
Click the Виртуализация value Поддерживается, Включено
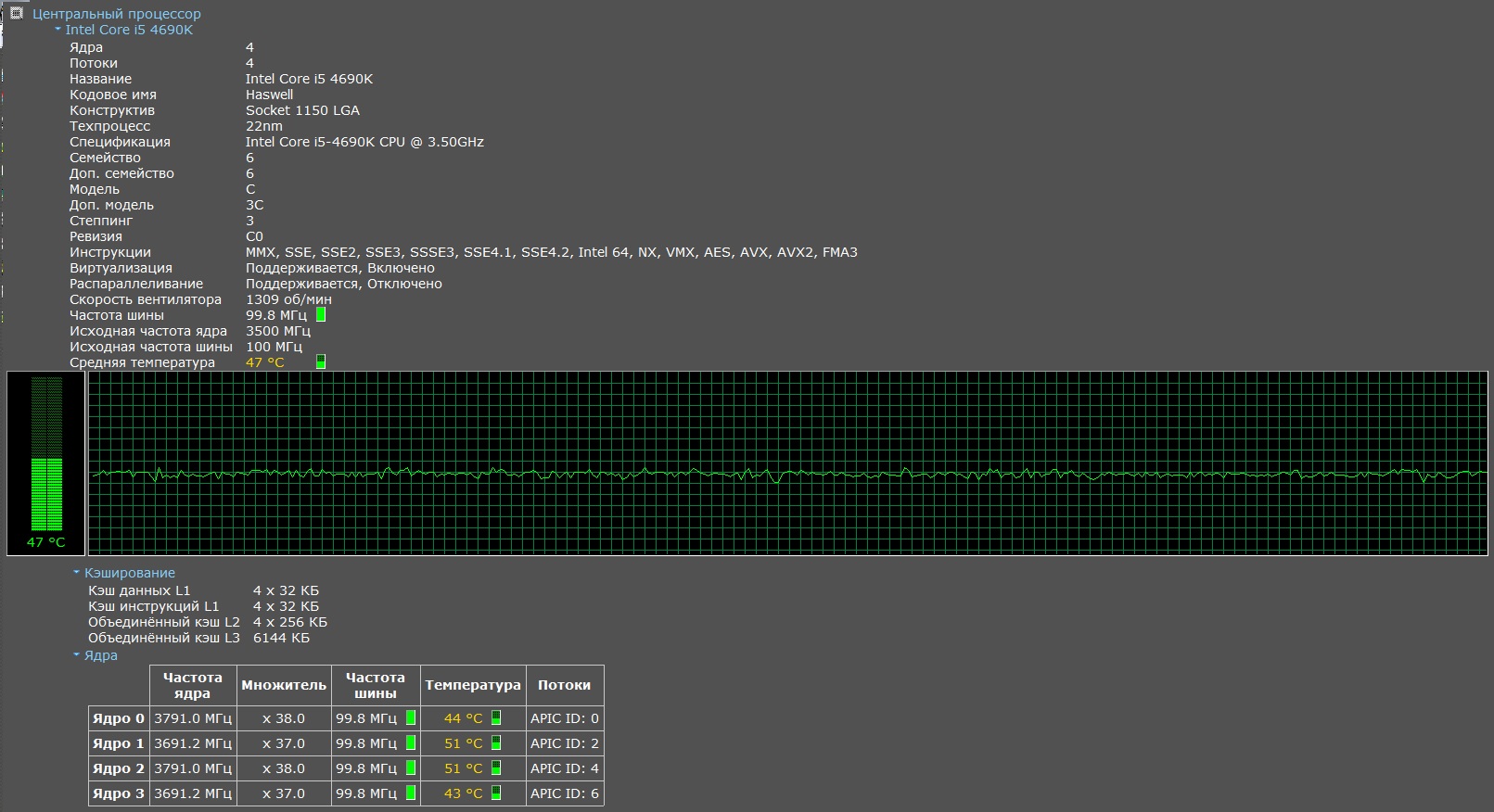click(x=340, y=268)
